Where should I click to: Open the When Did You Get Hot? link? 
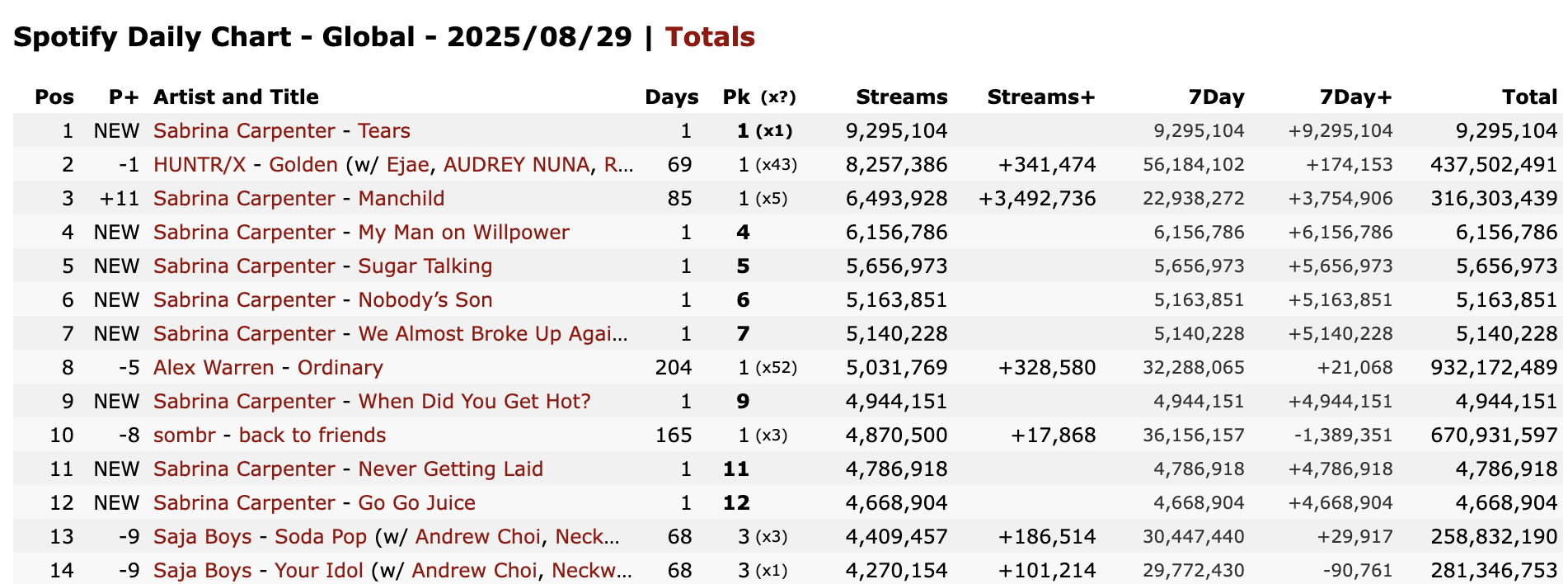click(x=475, y=402)
